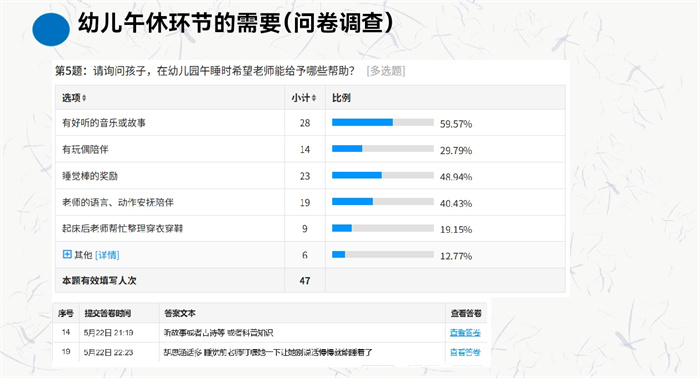Screen dimensions: 700x378
Task: Sort by the 小计 column arrows
Action: [x=313, y=98]
